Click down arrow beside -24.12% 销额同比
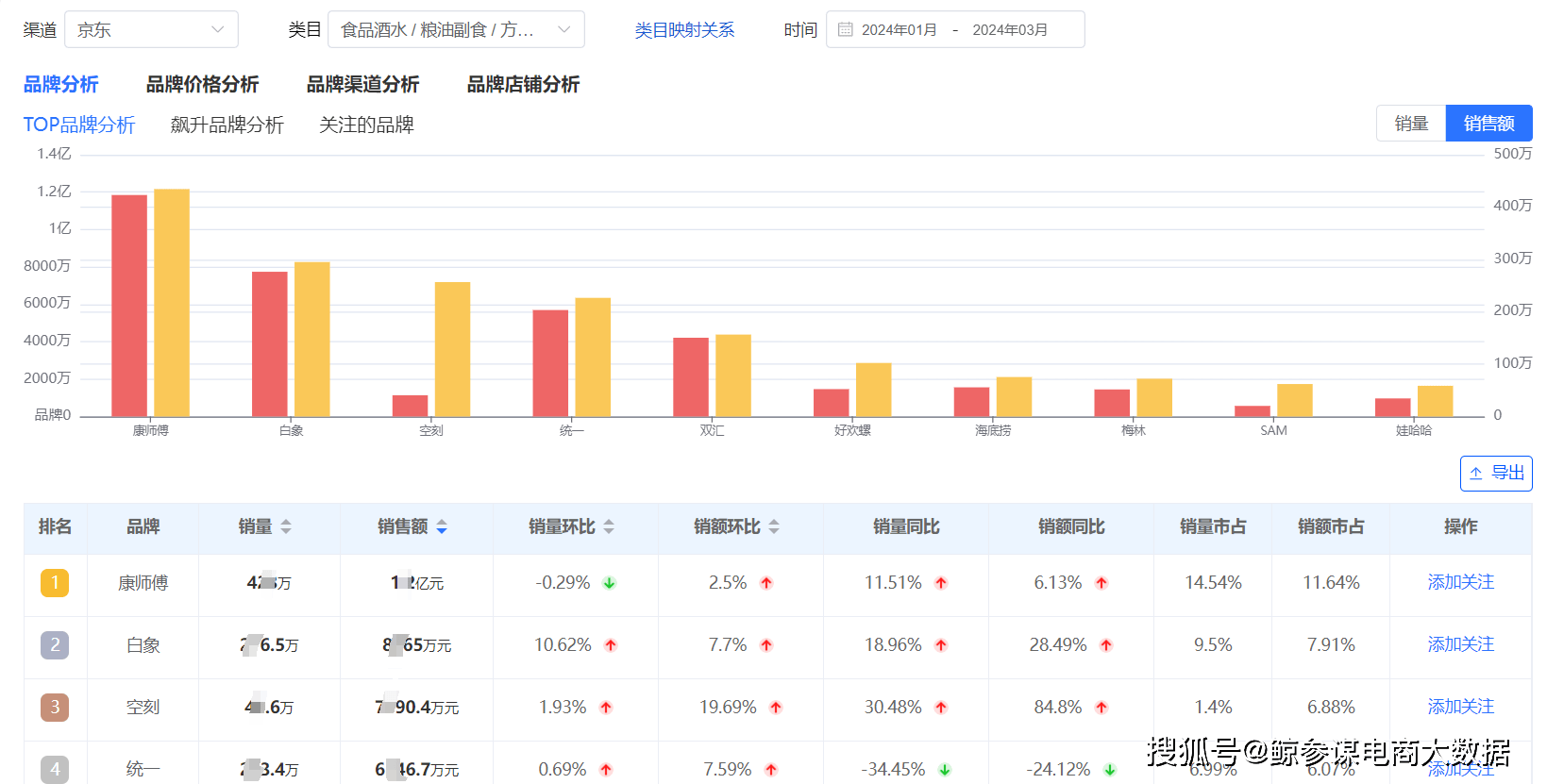 coord(1110,770)
